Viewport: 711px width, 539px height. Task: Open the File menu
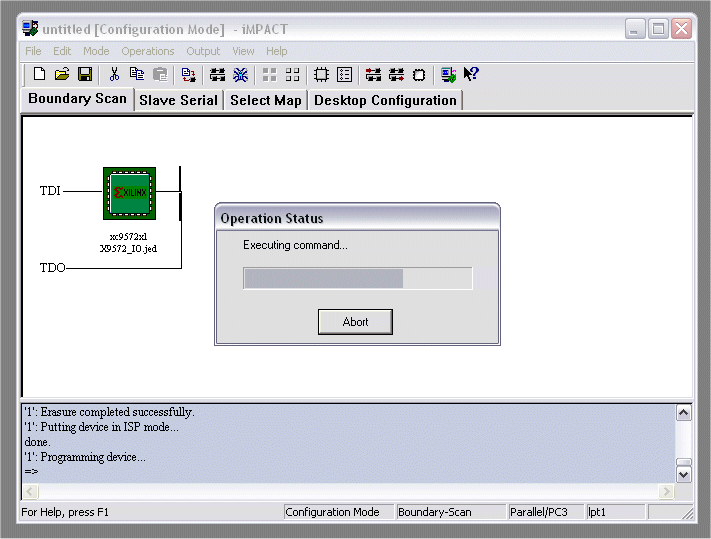33,51
